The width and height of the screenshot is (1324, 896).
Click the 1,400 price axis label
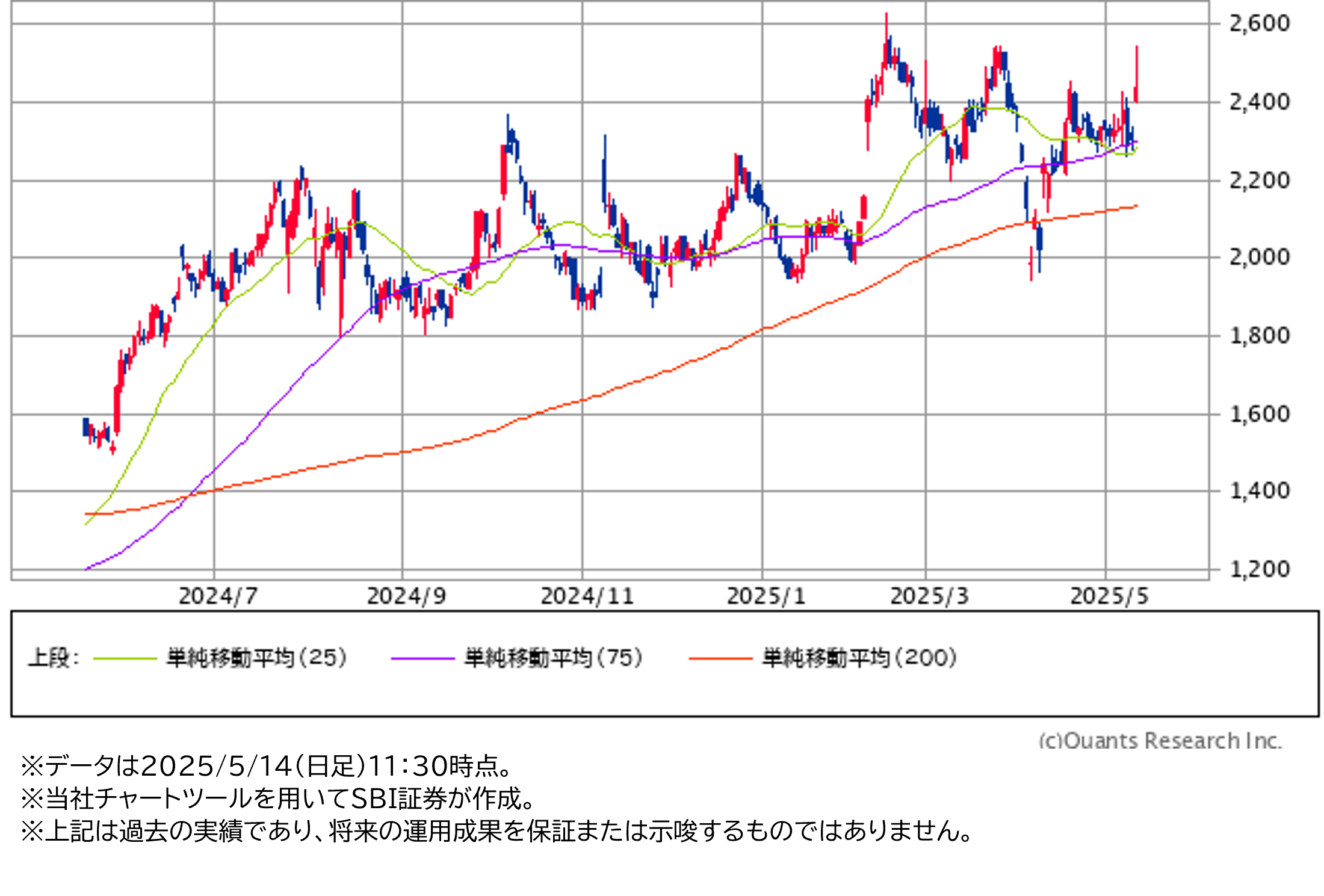[x=1259, y=490]
